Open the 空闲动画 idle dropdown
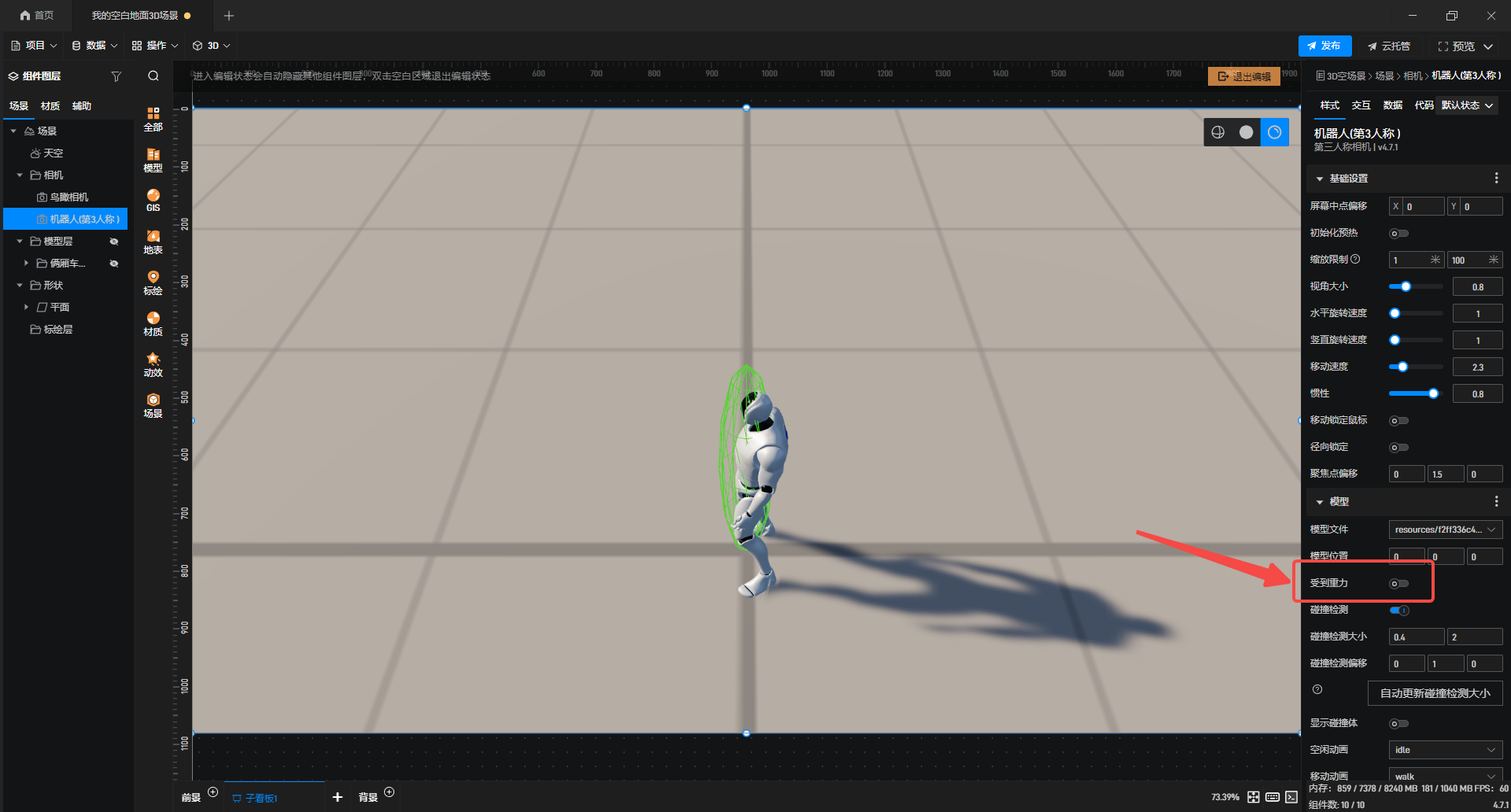This screenshot has width=1511, height=812. 1445,750
